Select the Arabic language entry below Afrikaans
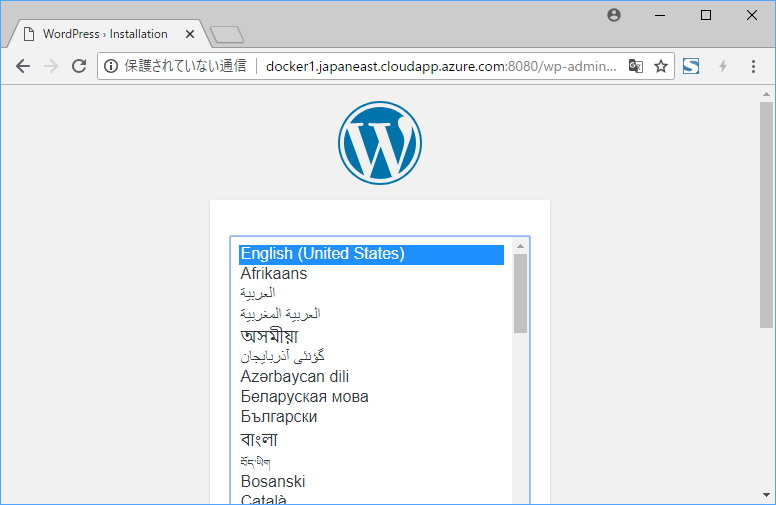The image size is (776, 505). 372,293
